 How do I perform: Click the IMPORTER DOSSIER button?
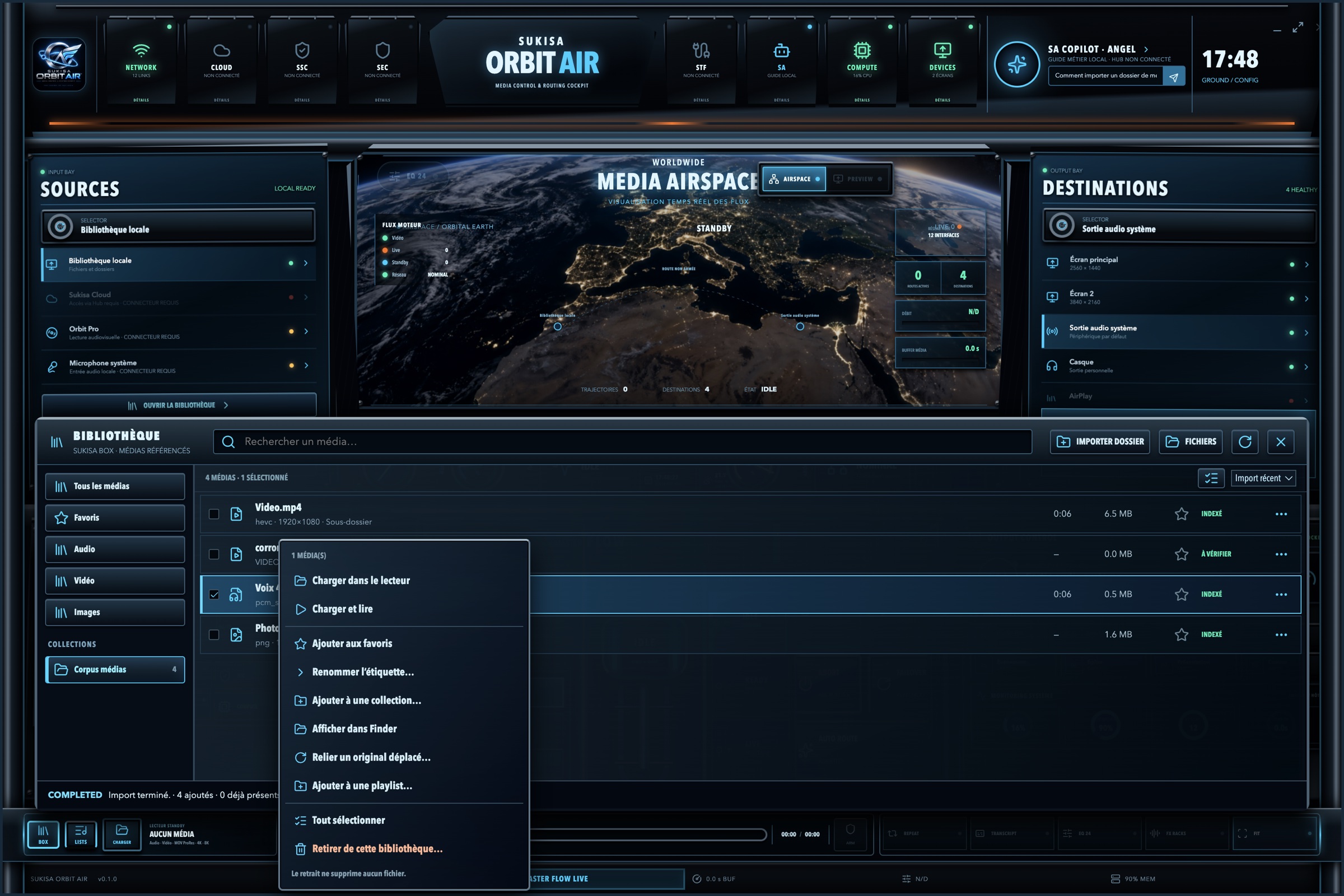[1099, 442]
